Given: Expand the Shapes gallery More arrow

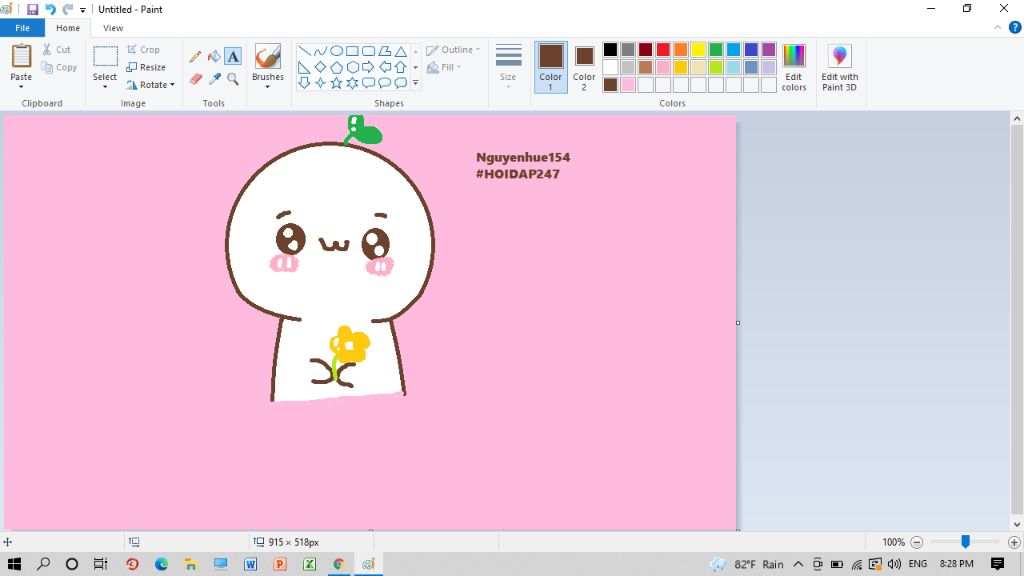Looking at the screenshot, I should (x=415, y=83).
